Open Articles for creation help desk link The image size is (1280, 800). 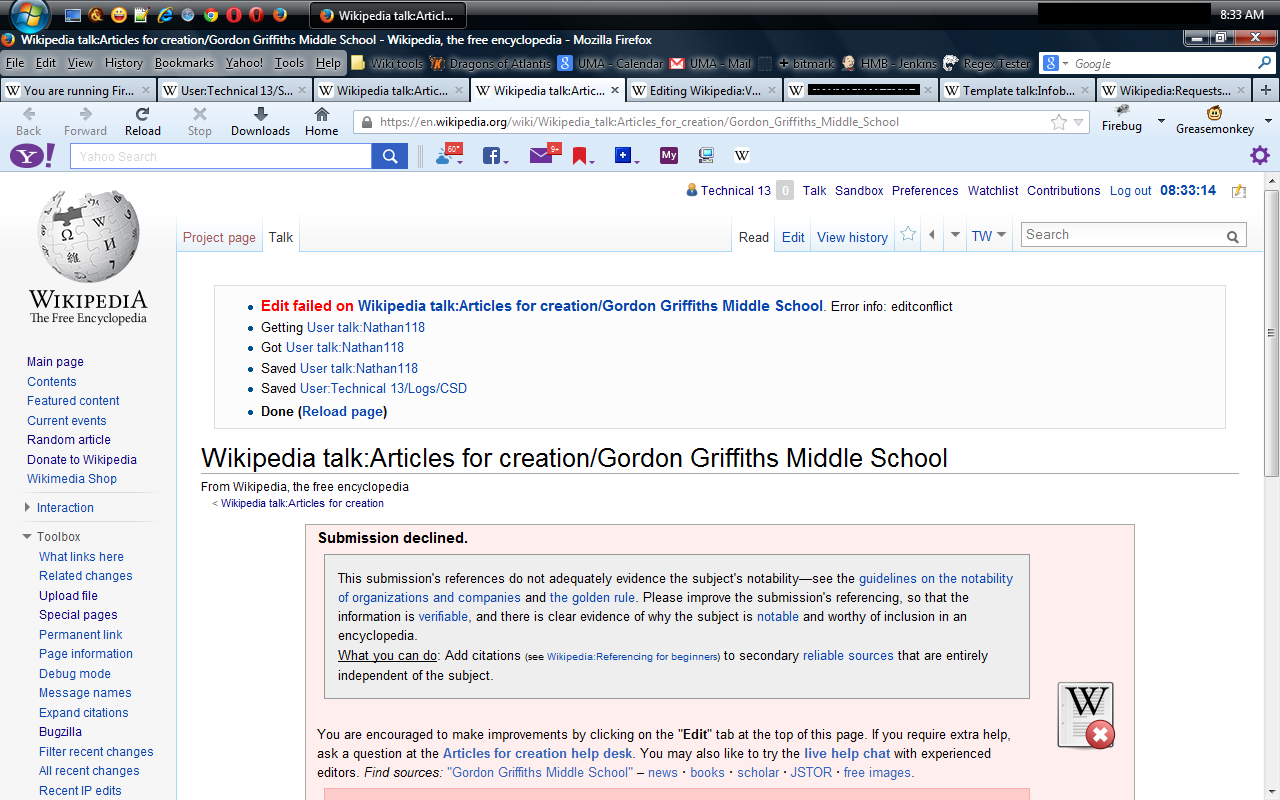pyautogui.click(x=538, y=754)
